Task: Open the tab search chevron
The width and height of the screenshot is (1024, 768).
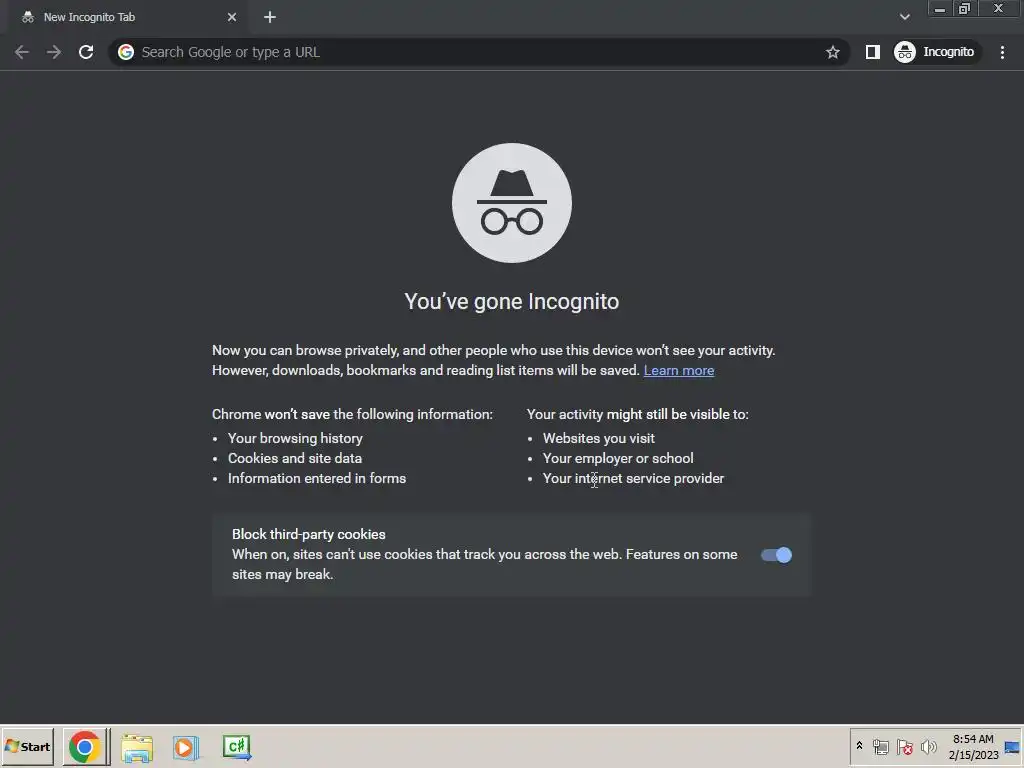Action: [x=904, y=17]
